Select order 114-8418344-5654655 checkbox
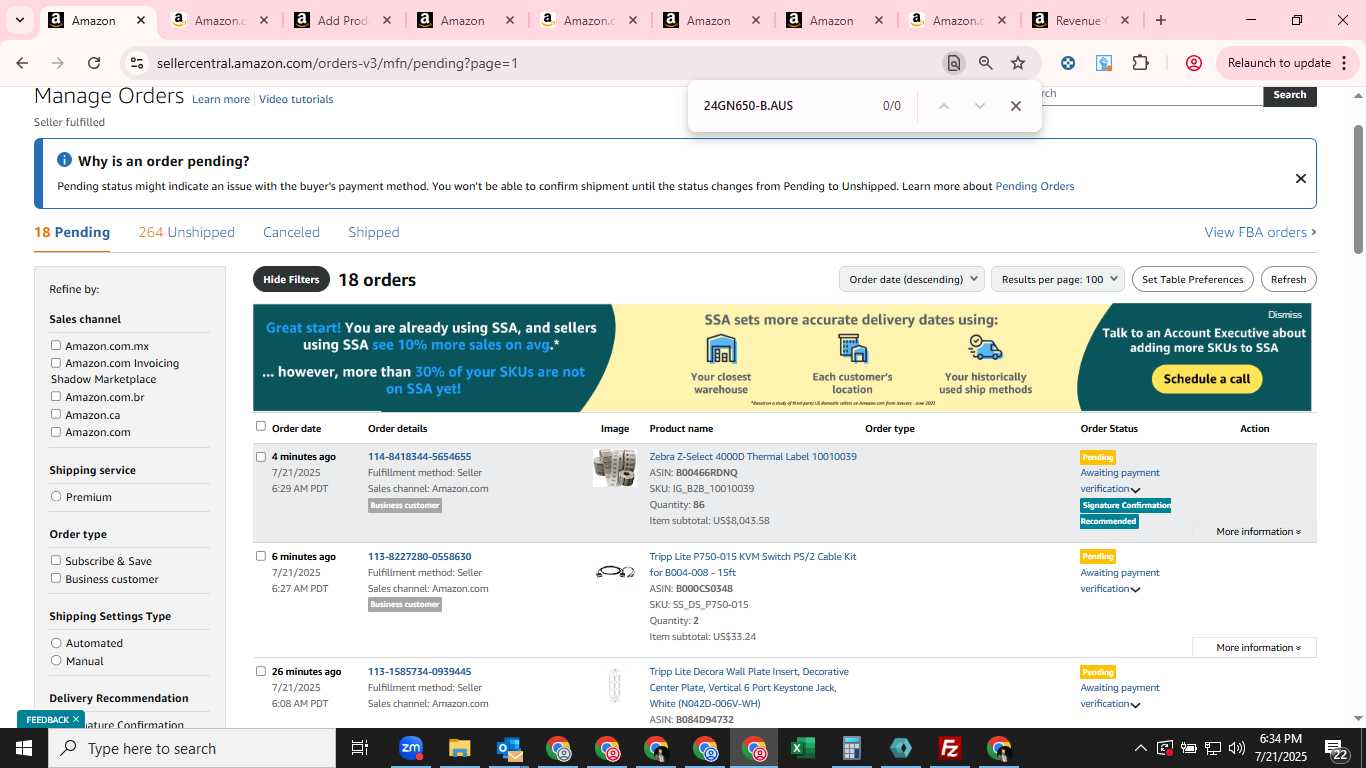Image resolution: width=1366 pixels, height=768 pixels. [261, 456]
